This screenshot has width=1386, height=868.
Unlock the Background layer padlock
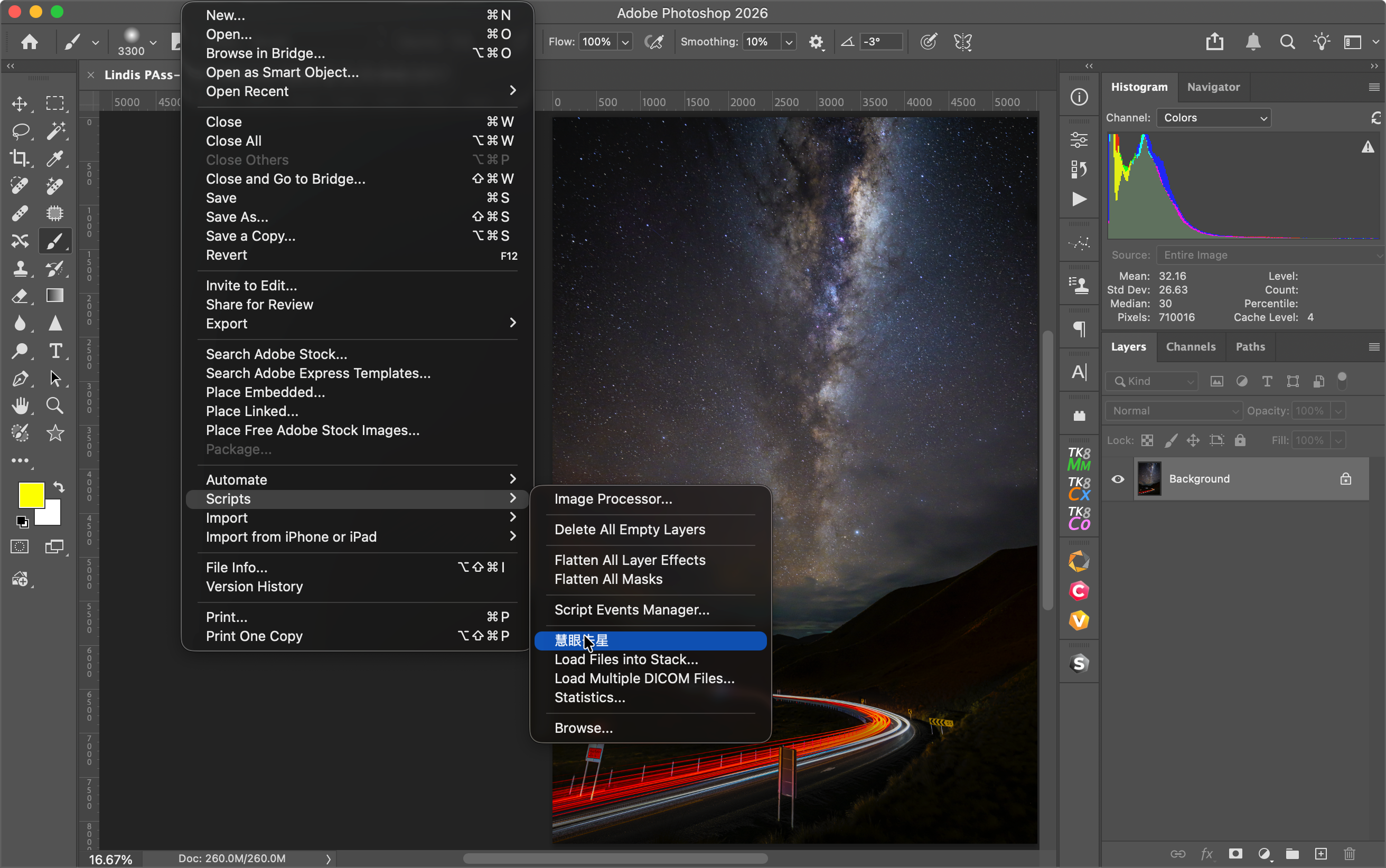(1345, 478)
